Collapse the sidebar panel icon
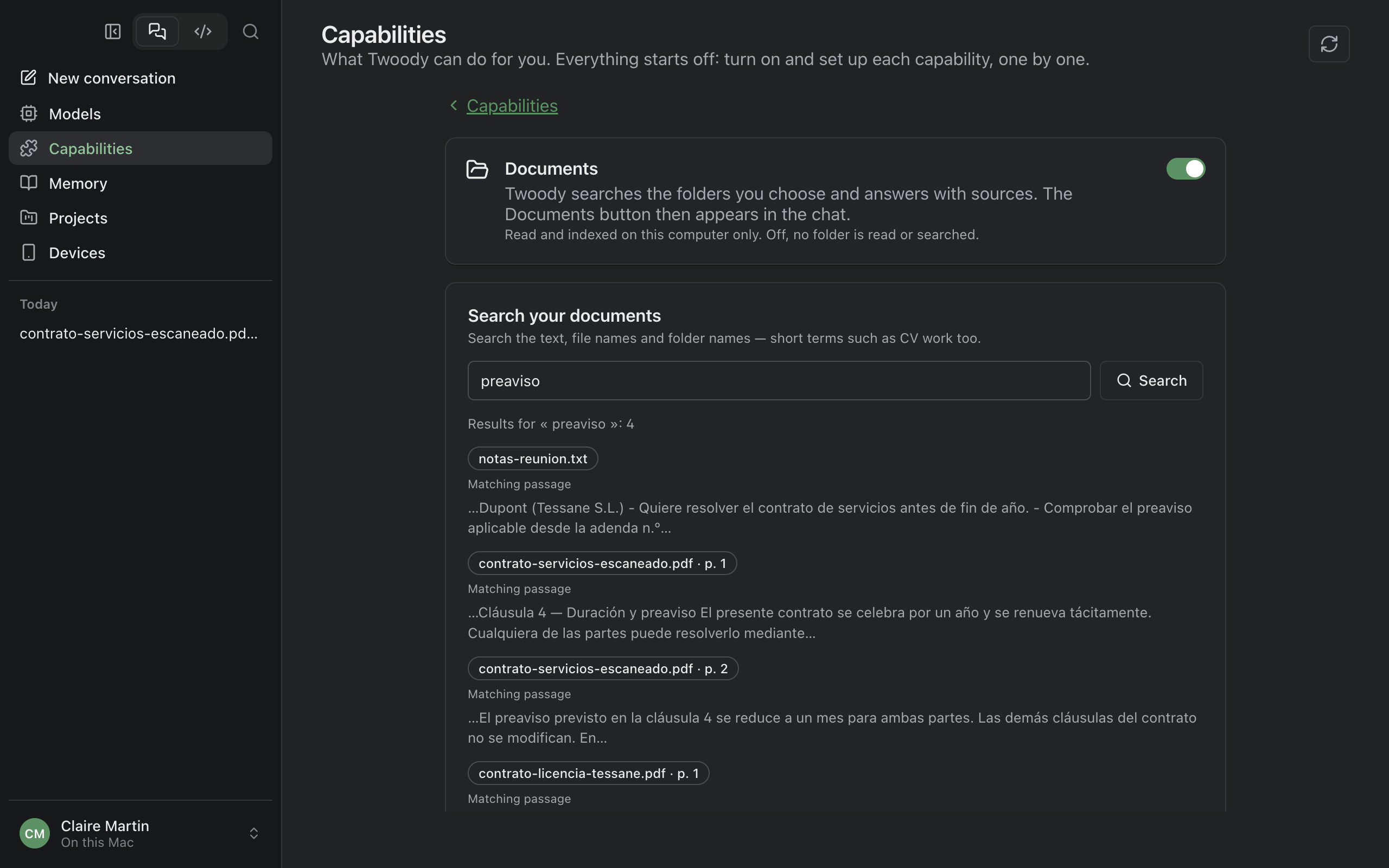Screen dimensions: 1389x868 coord(112,31)
